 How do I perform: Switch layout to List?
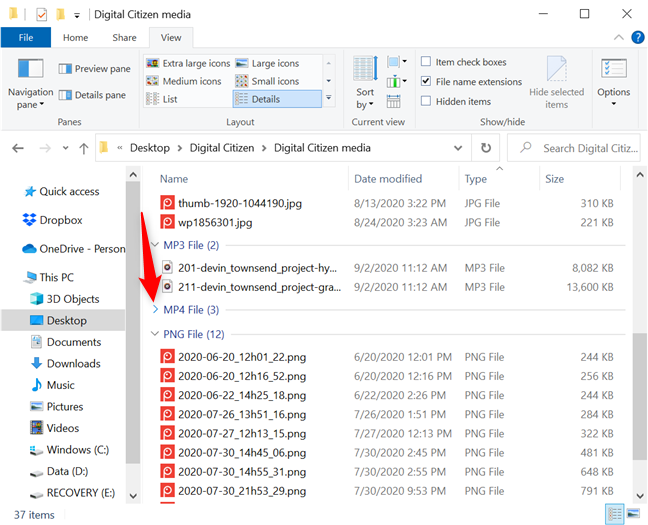pyautogui.click(x=162, y=99)
